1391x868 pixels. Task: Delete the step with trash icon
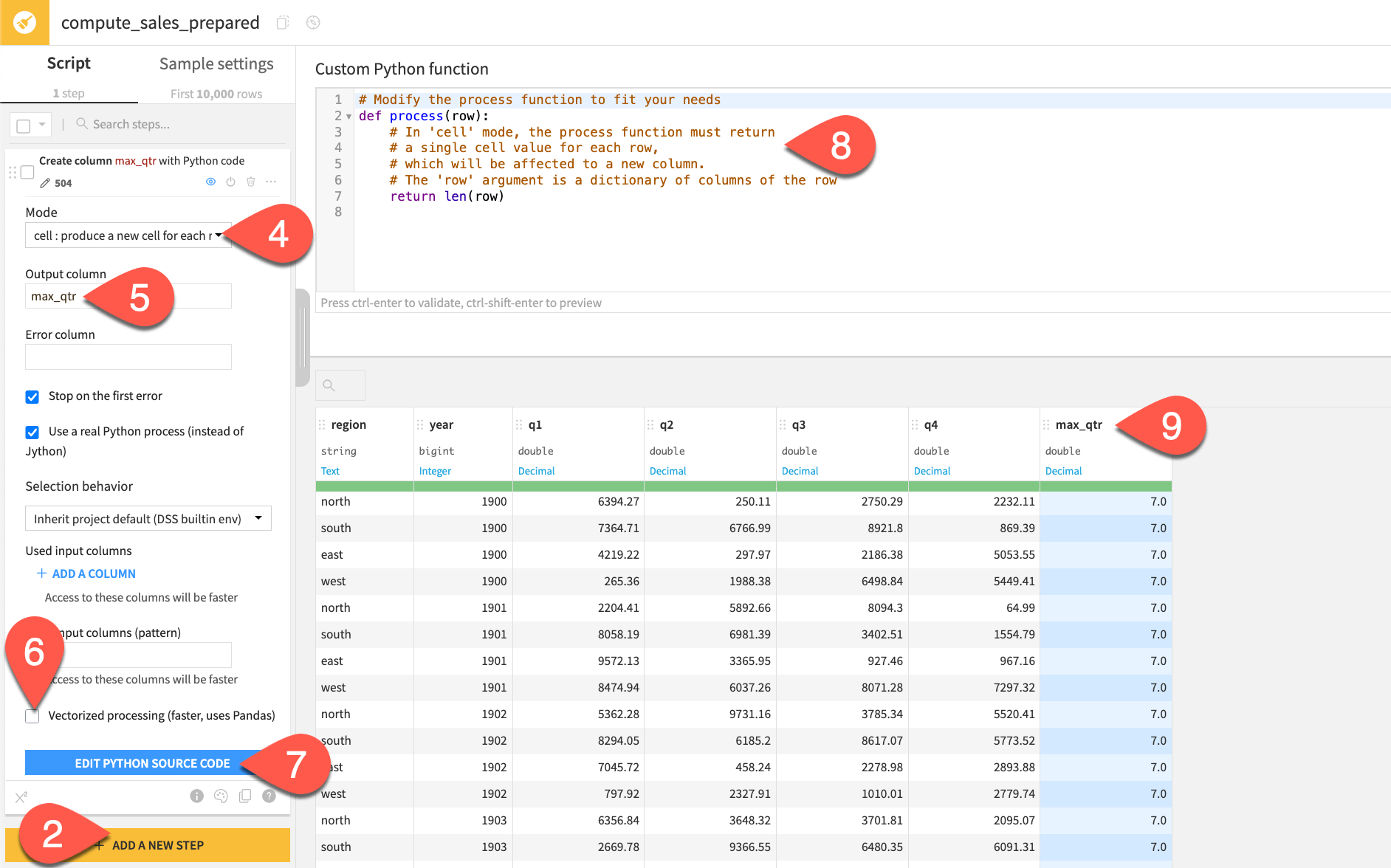click(x=251, y=182)
